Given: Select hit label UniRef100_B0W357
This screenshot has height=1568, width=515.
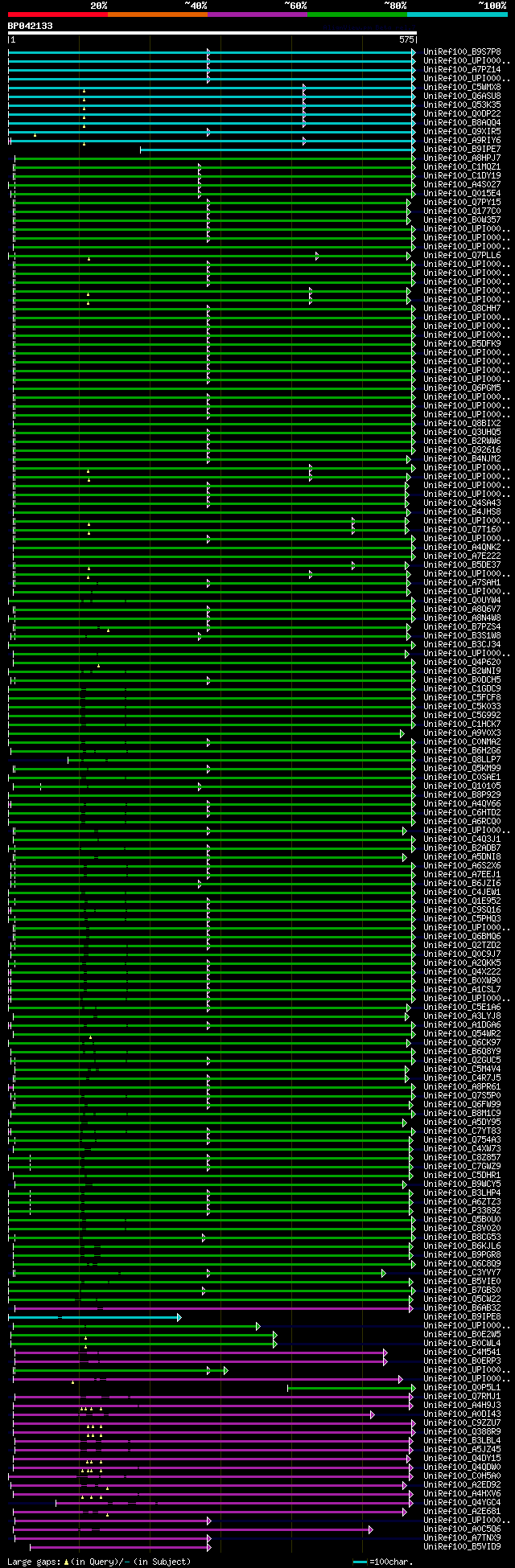Looking at the screenshot, I should (462, 220).
